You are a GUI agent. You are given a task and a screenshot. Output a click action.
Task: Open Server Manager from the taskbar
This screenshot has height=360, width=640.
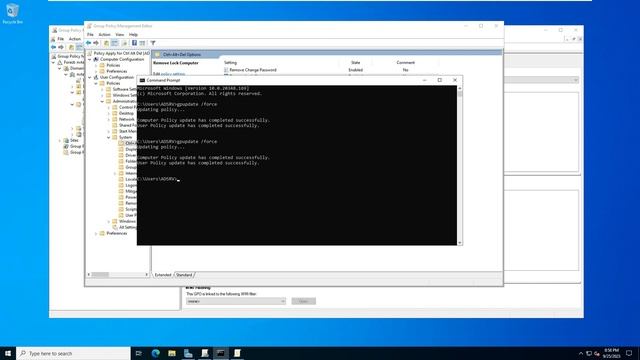pos(188,353)
